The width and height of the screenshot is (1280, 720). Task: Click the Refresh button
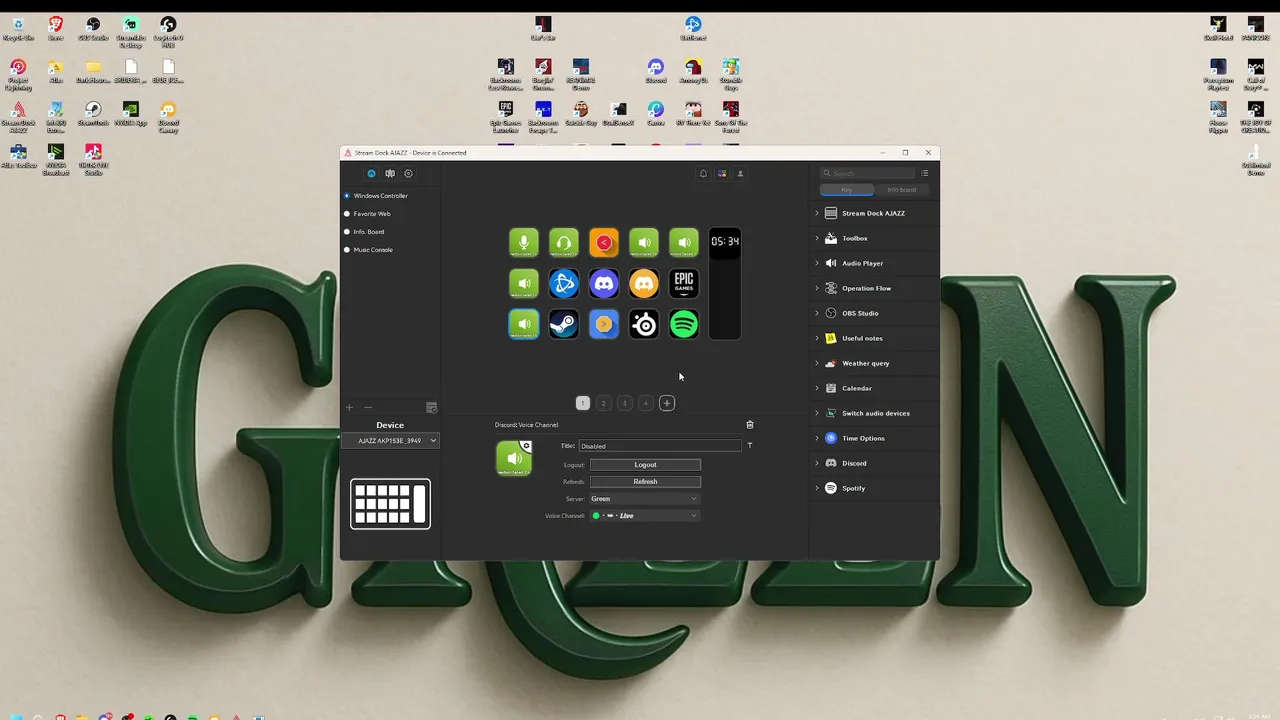coord(645,482)
